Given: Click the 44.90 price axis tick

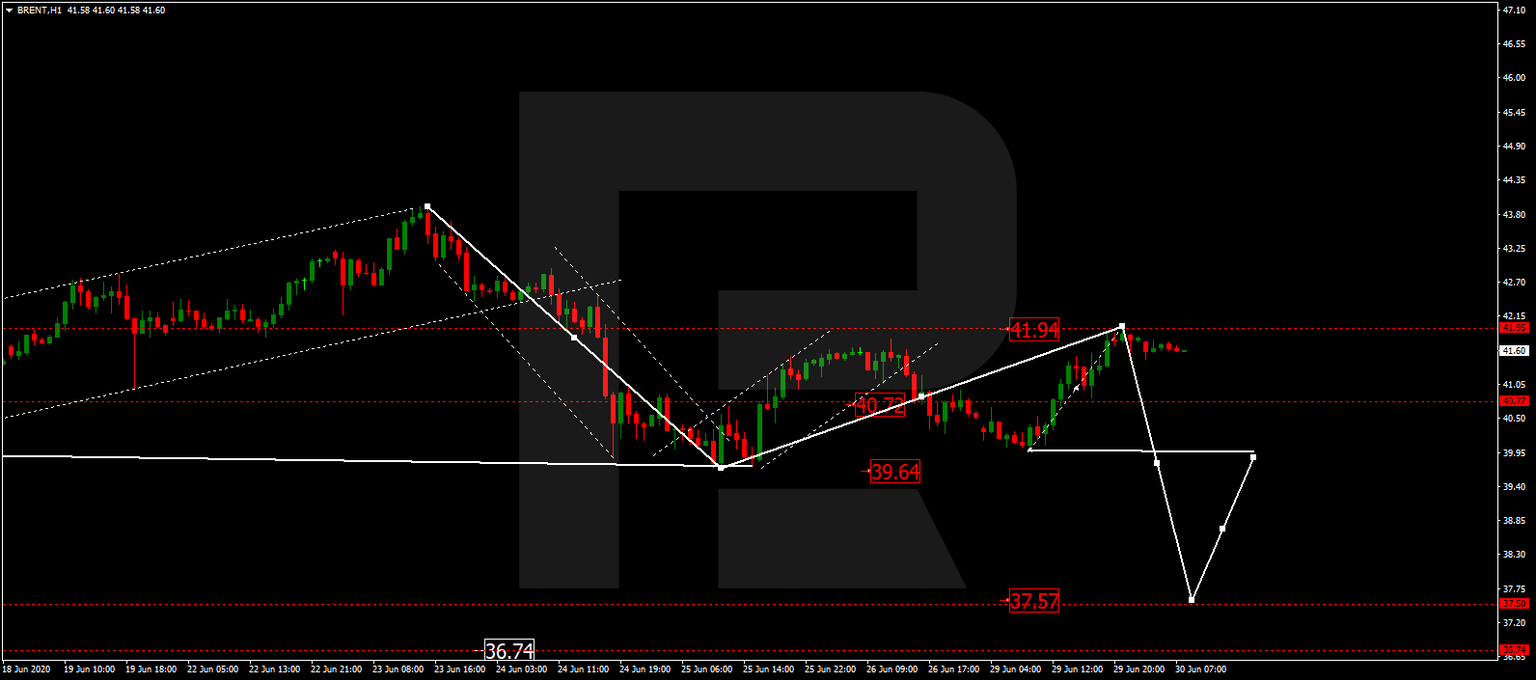Looking at the screenshot, I should [x=1514, y=146].
